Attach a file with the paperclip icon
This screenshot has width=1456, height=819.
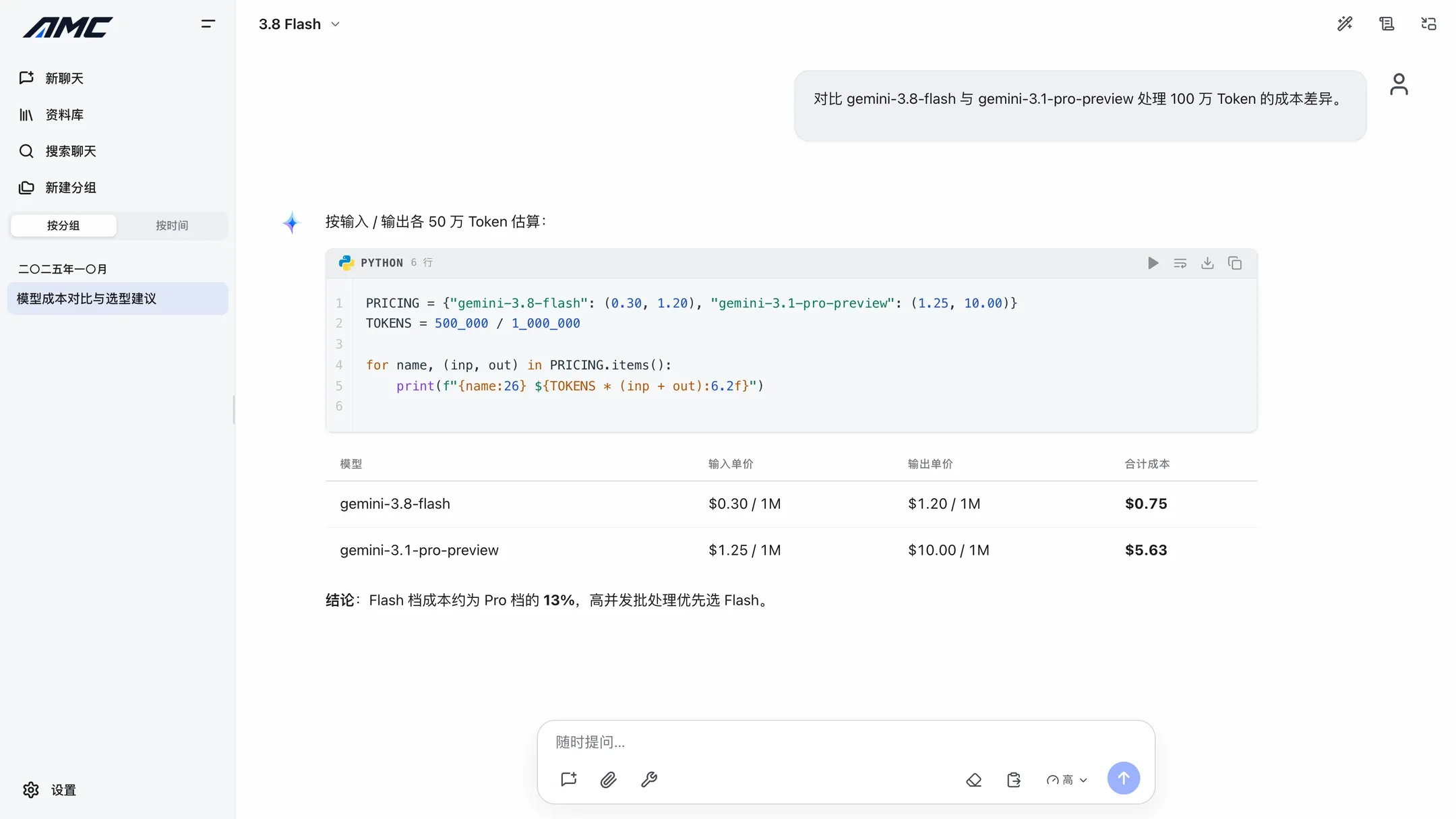pos(608,780)
